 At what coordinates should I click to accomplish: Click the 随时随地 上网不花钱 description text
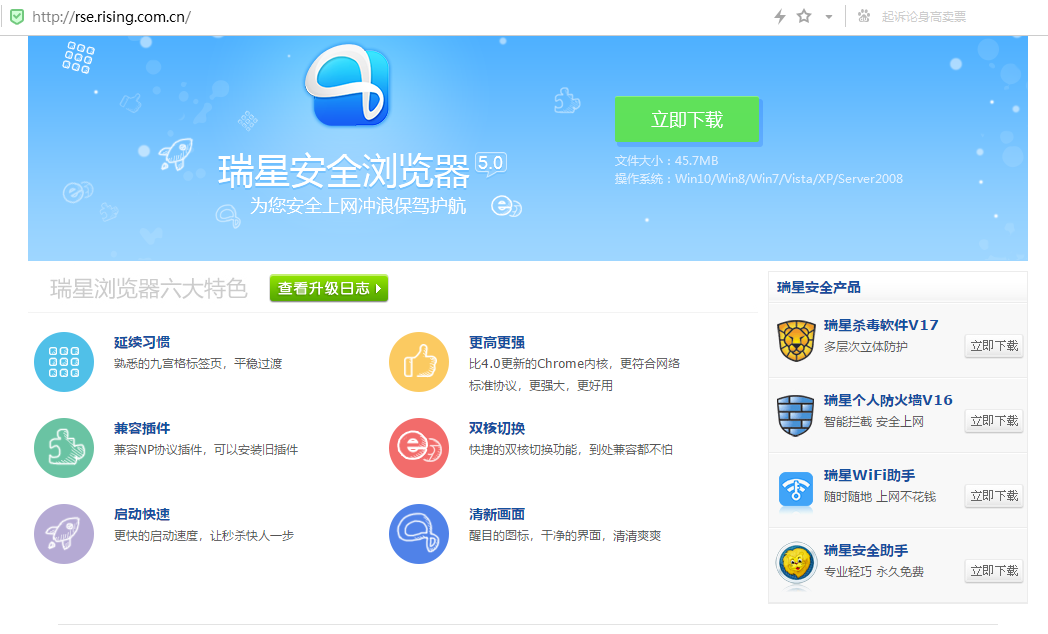click(x=880, y=496)
